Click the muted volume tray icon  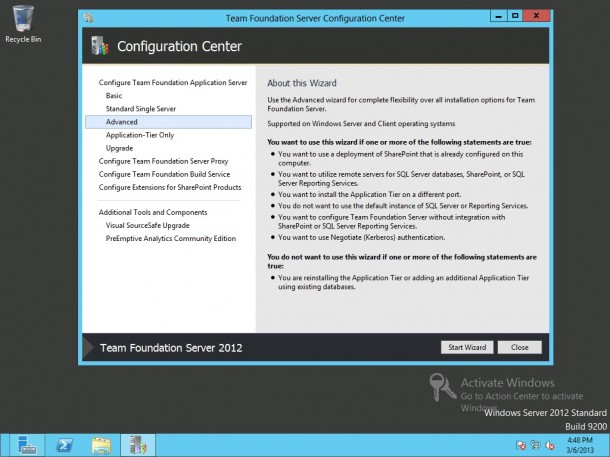[x=550, y=445]
